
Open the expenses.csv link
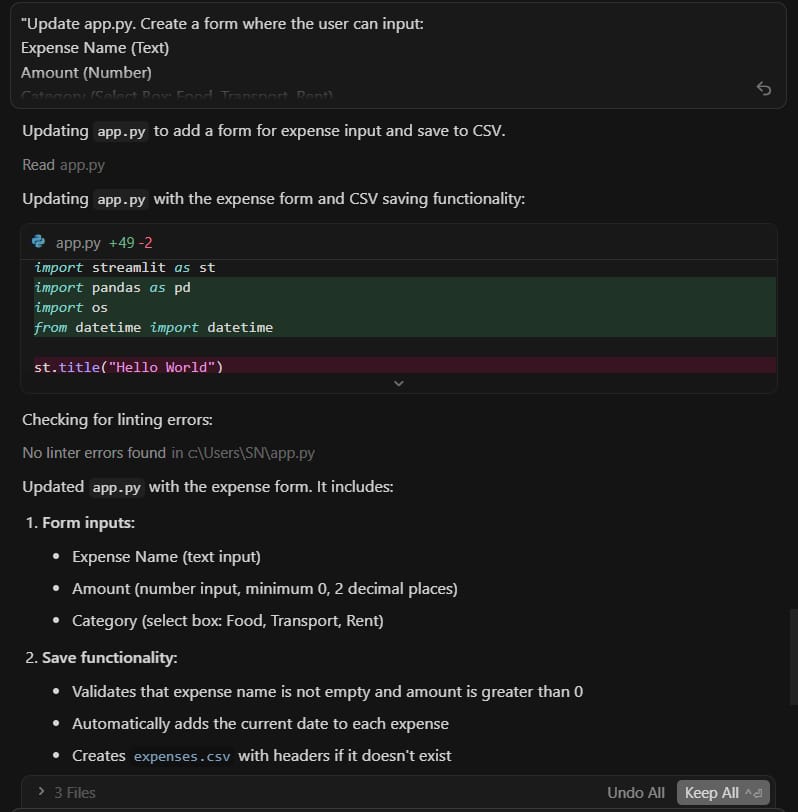point(181,756)
